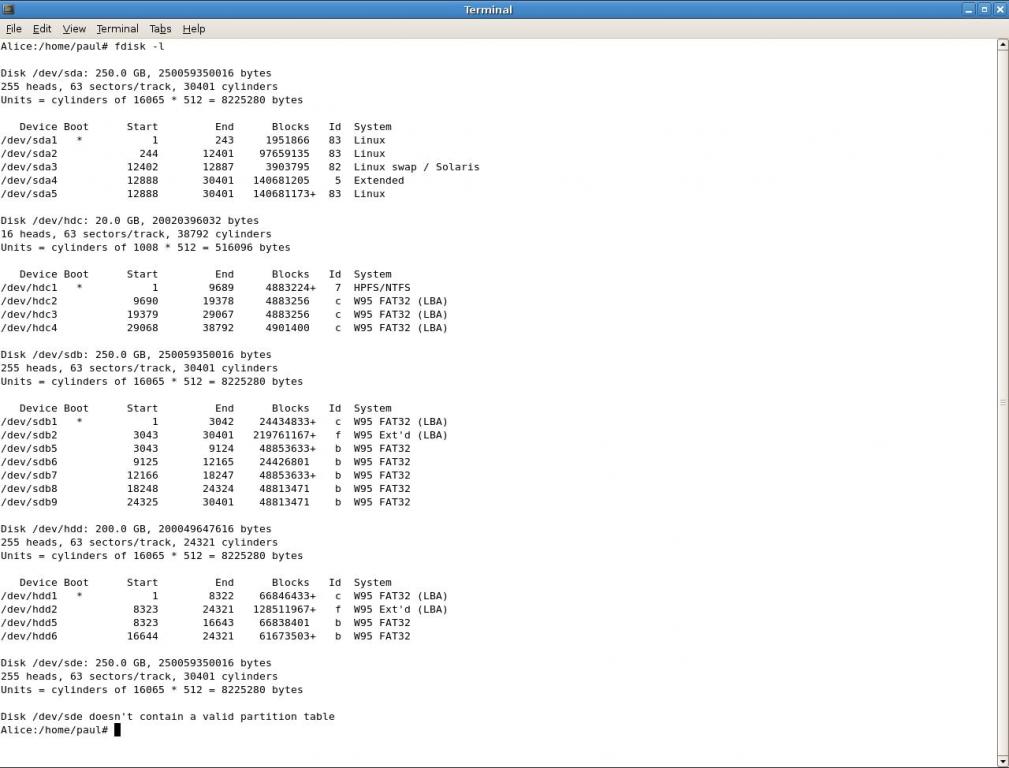Click the /dev/hdd5 device name
The width and height of the screenshot is (1009, 768).
pyautogui.click(x=29, y=623)
